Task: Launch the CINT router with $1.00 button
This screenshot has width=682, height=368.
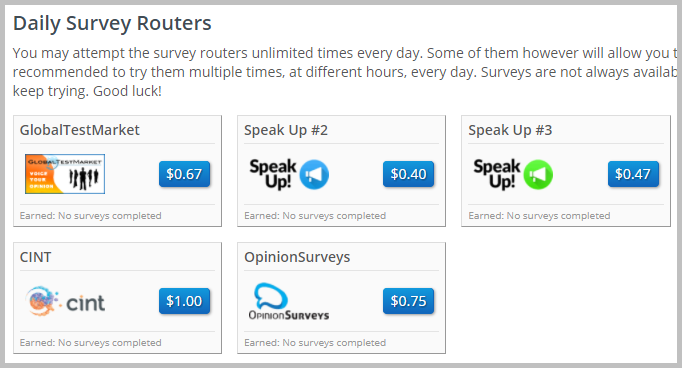Action: (184, 301)
